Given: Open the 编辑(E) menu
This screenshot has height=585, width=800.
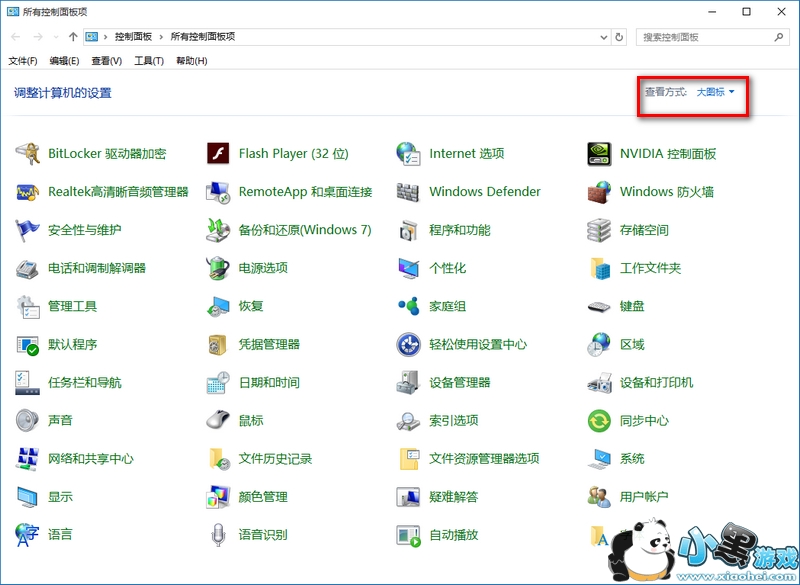Looking at the screenshot, I should [64, 61].
